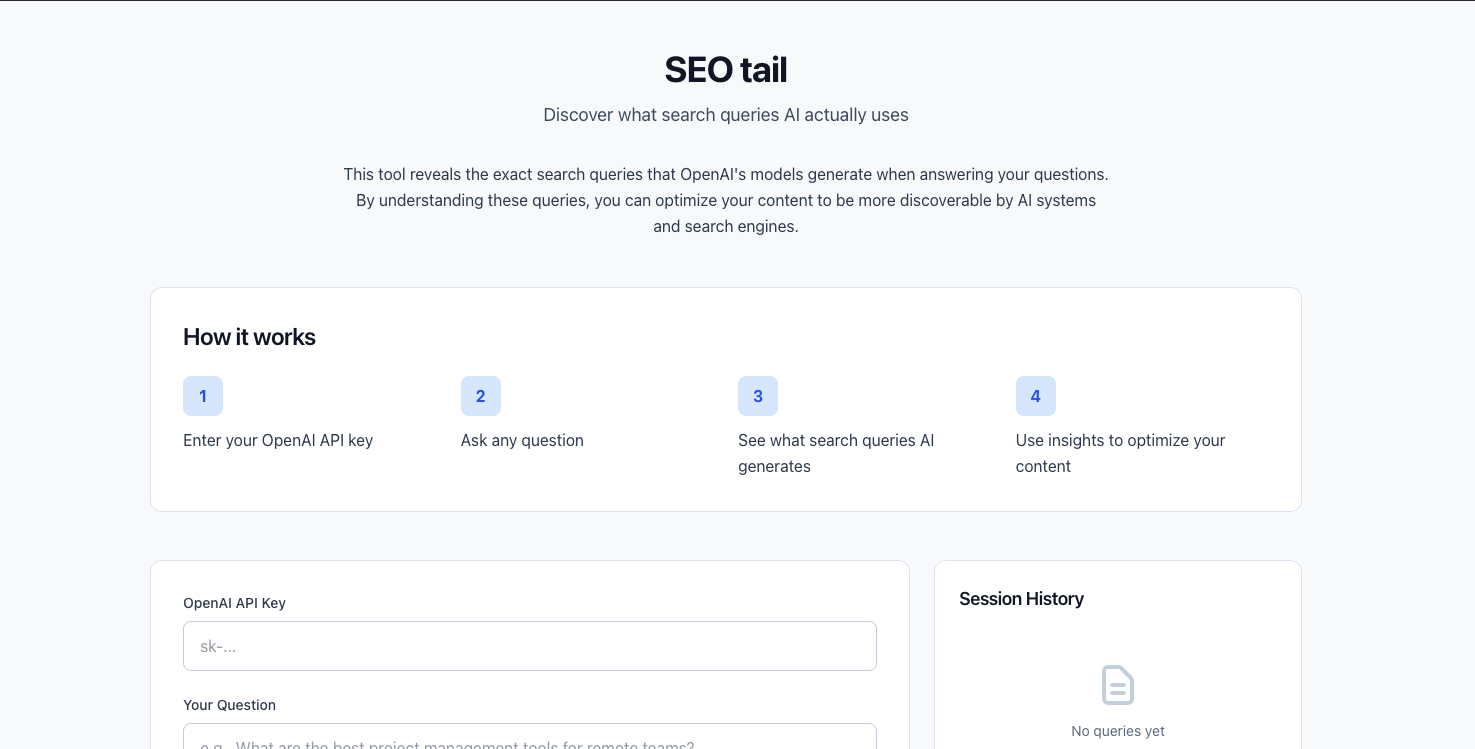Screen dimensions: 1475x749
Task: Click the 'How it works' heading
Action: (x=249, y=337)
